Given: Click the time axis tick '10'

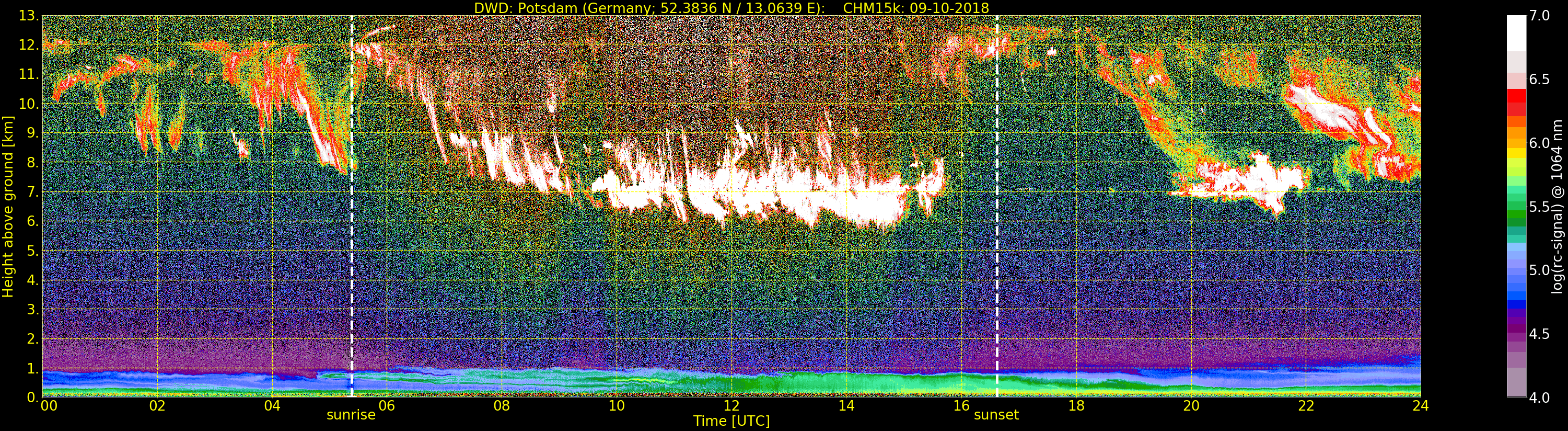Looking at the screenshot, I should point(617,405).
